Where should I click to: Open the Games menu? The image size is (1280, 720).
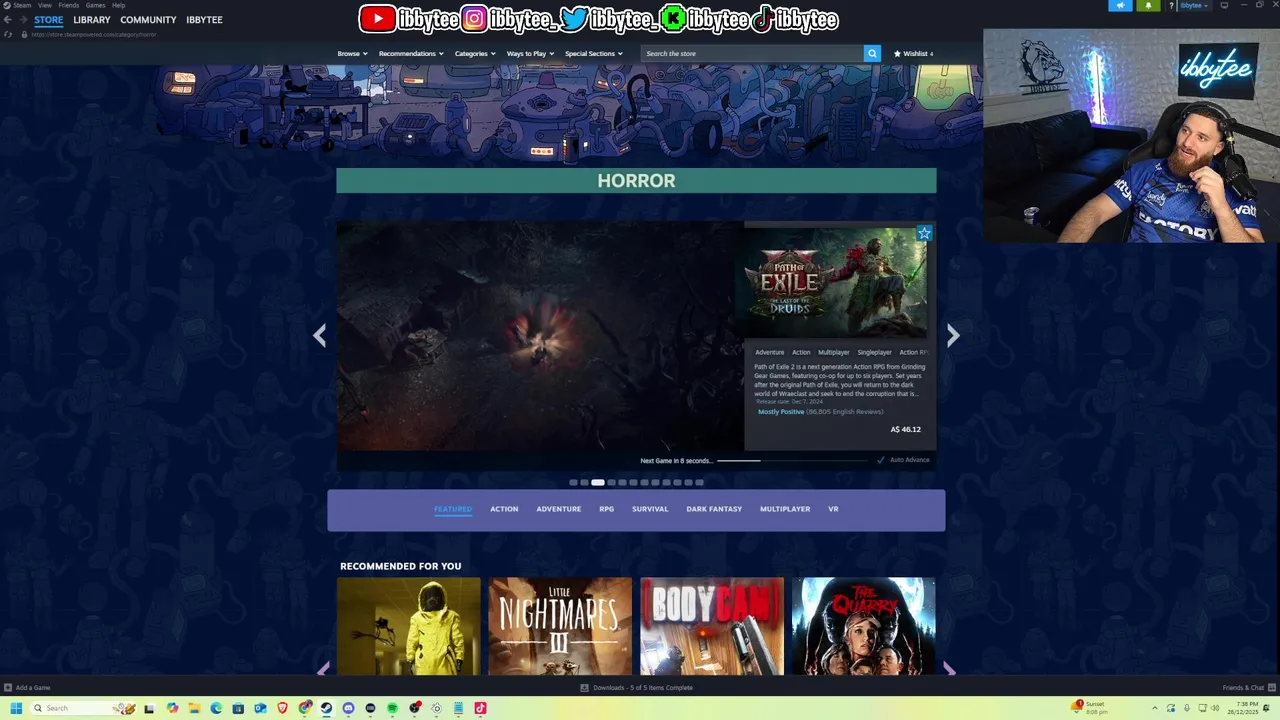point(95,5)
